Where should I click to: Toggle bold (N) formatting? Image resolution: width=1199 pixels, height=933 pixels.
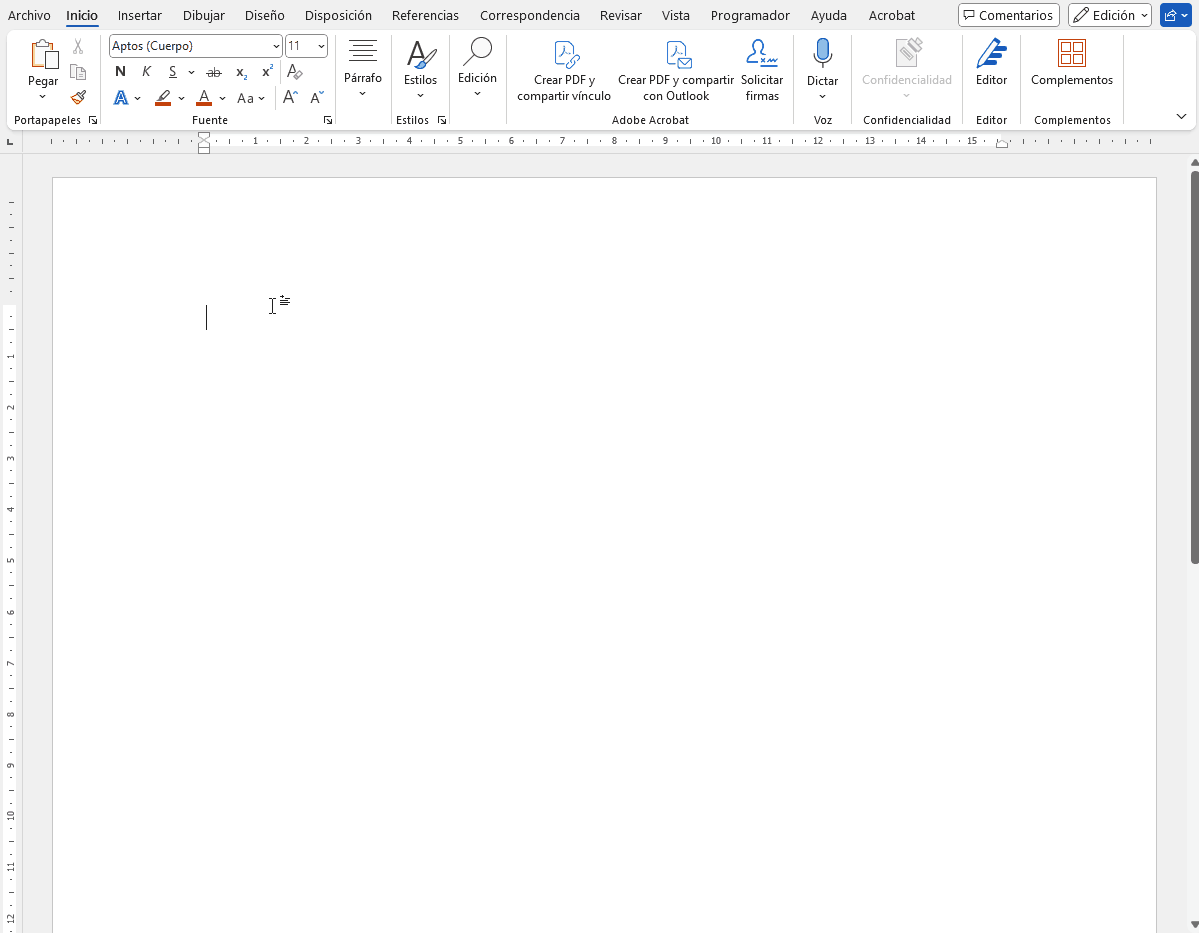(121, 72)
